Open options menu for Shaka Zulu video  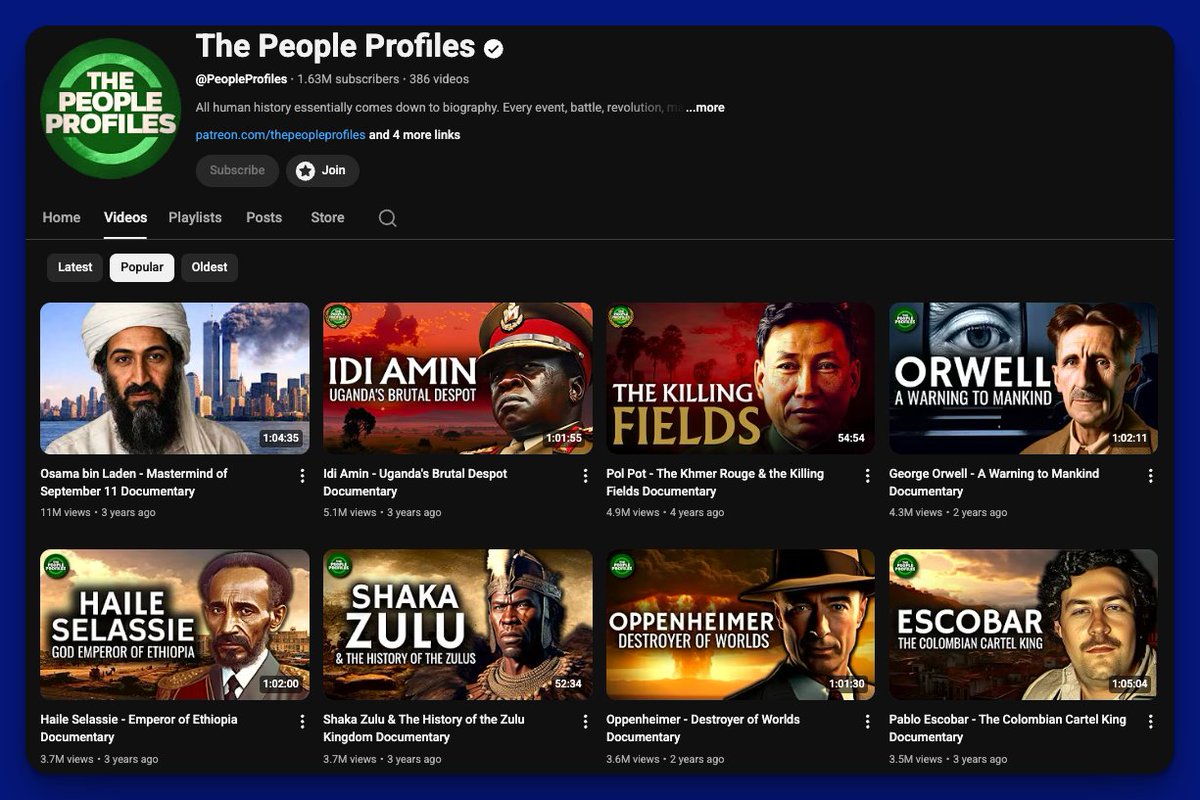[x=586, y=721]
